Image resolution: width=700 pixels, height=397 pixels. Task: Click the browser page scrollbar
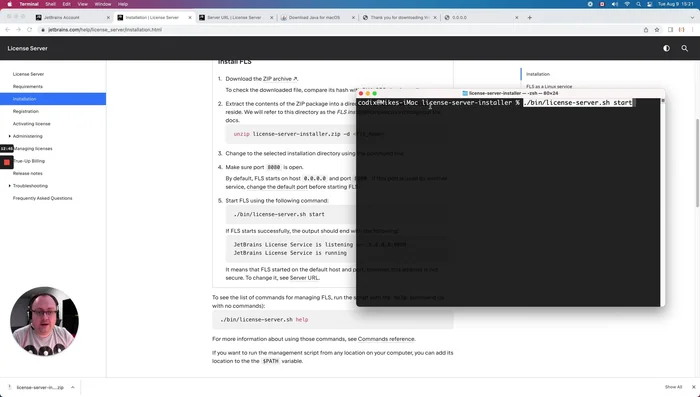(x=697, y=163)
